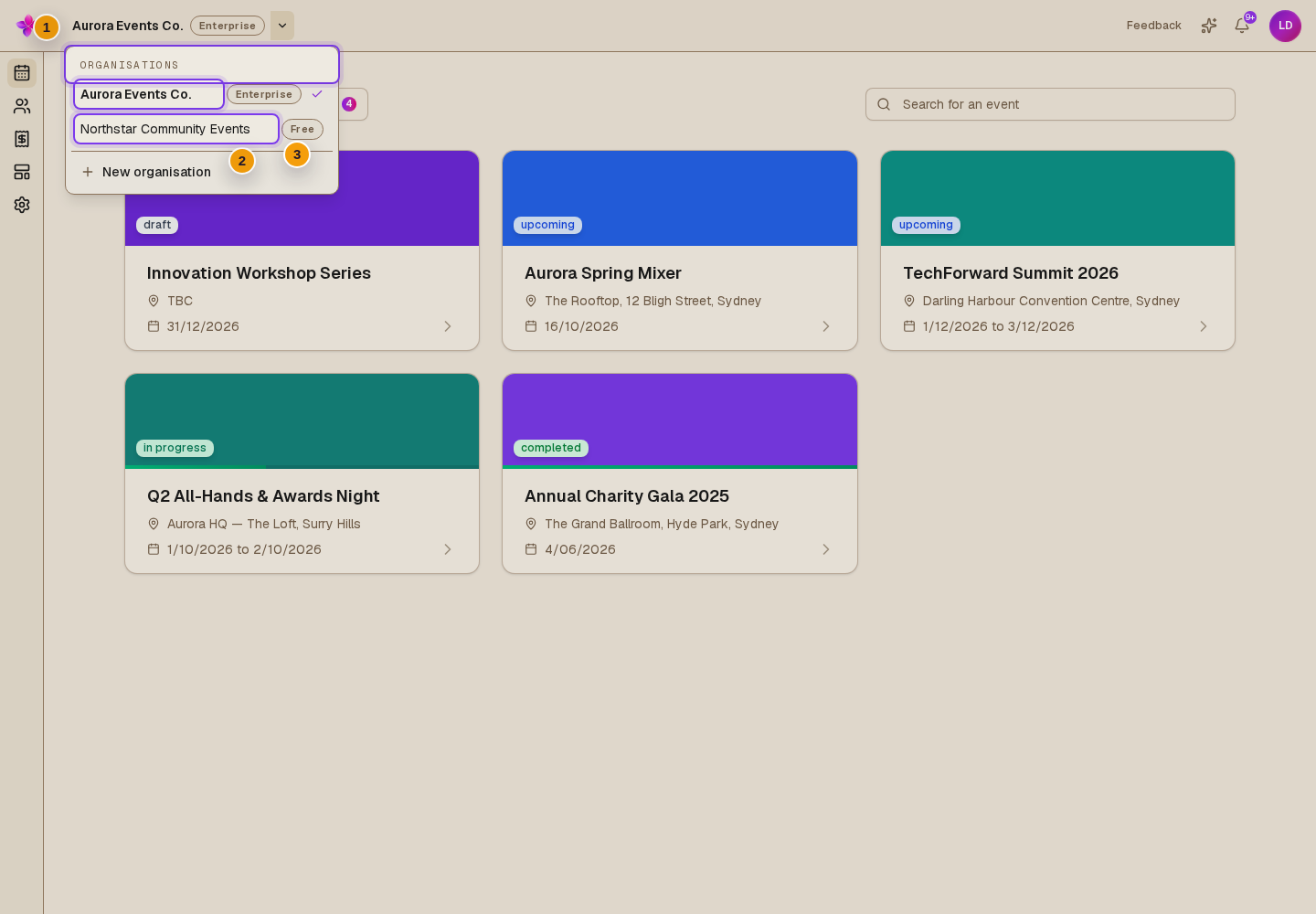The width and height of the screenshot is (1316, 914).
Task: Click the completed status label
Action: (551, 448)
